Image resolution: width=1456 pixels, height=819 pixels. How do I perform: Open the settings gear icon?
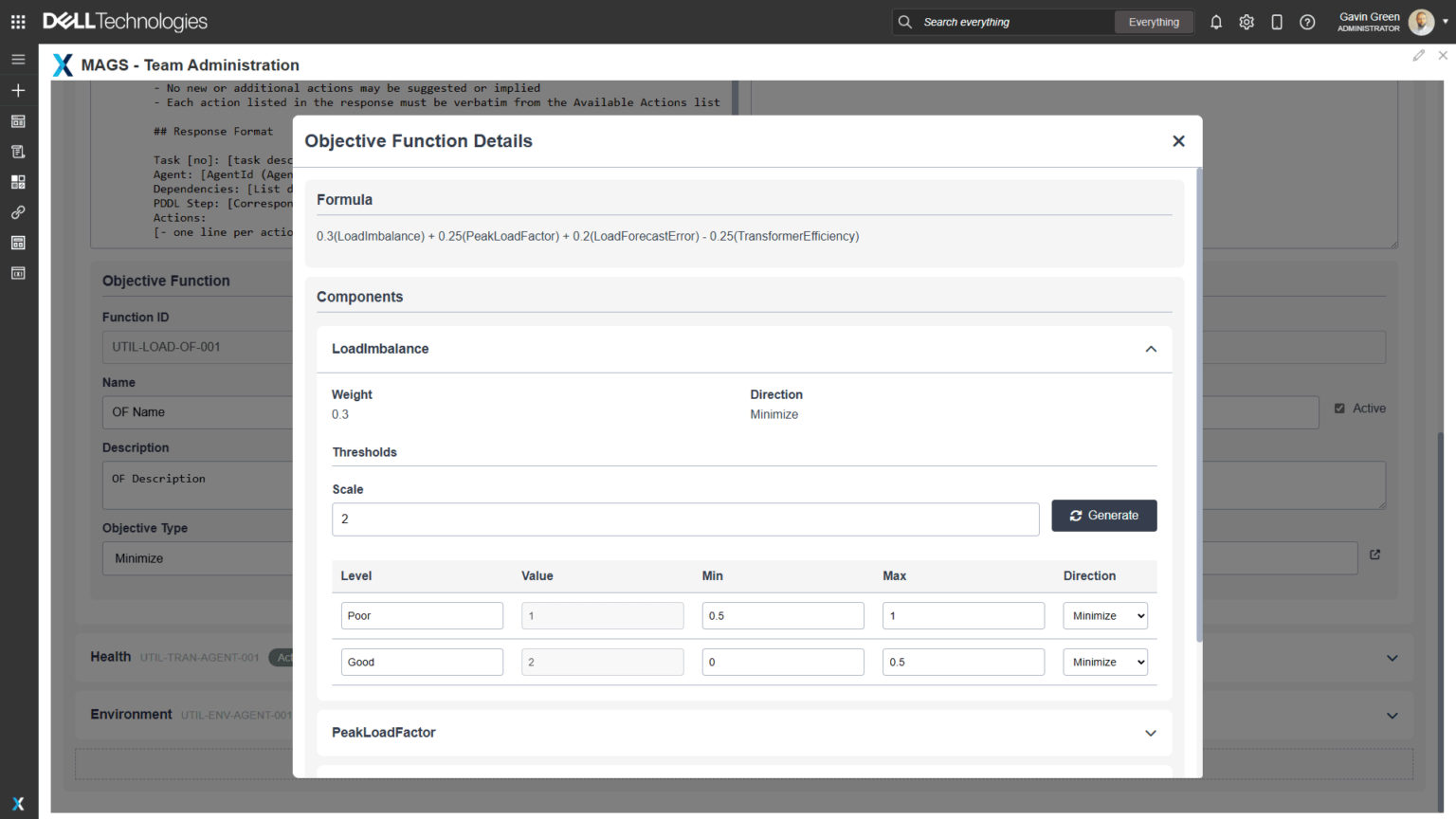1247,22
